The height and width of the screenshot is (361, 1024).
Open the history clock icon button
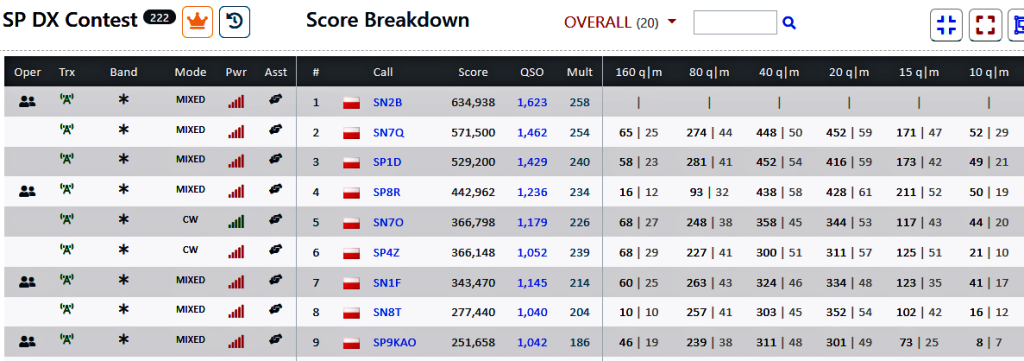click(234, 22)
